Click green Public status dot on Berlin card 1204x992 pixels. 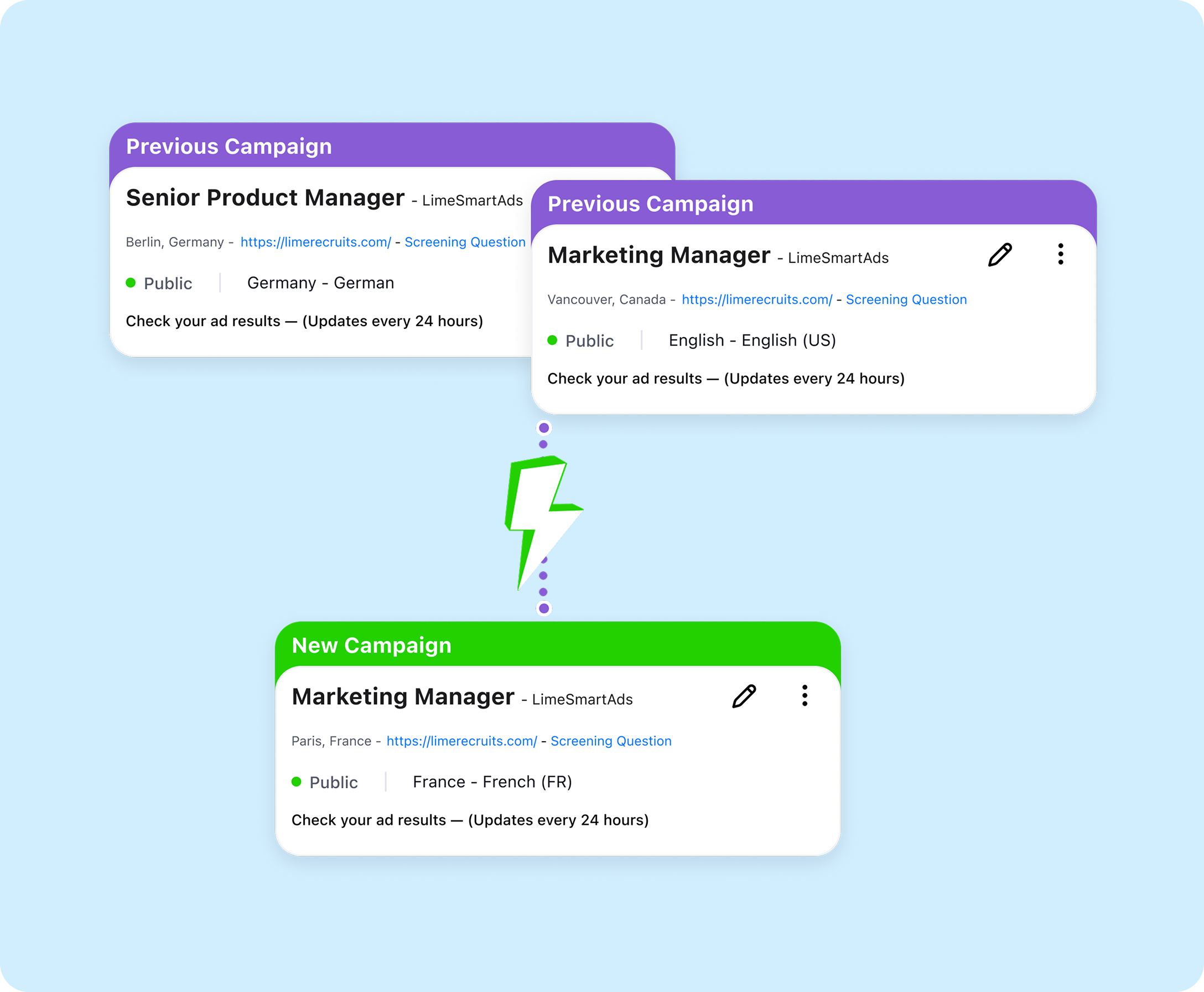(x=131, y=283)
